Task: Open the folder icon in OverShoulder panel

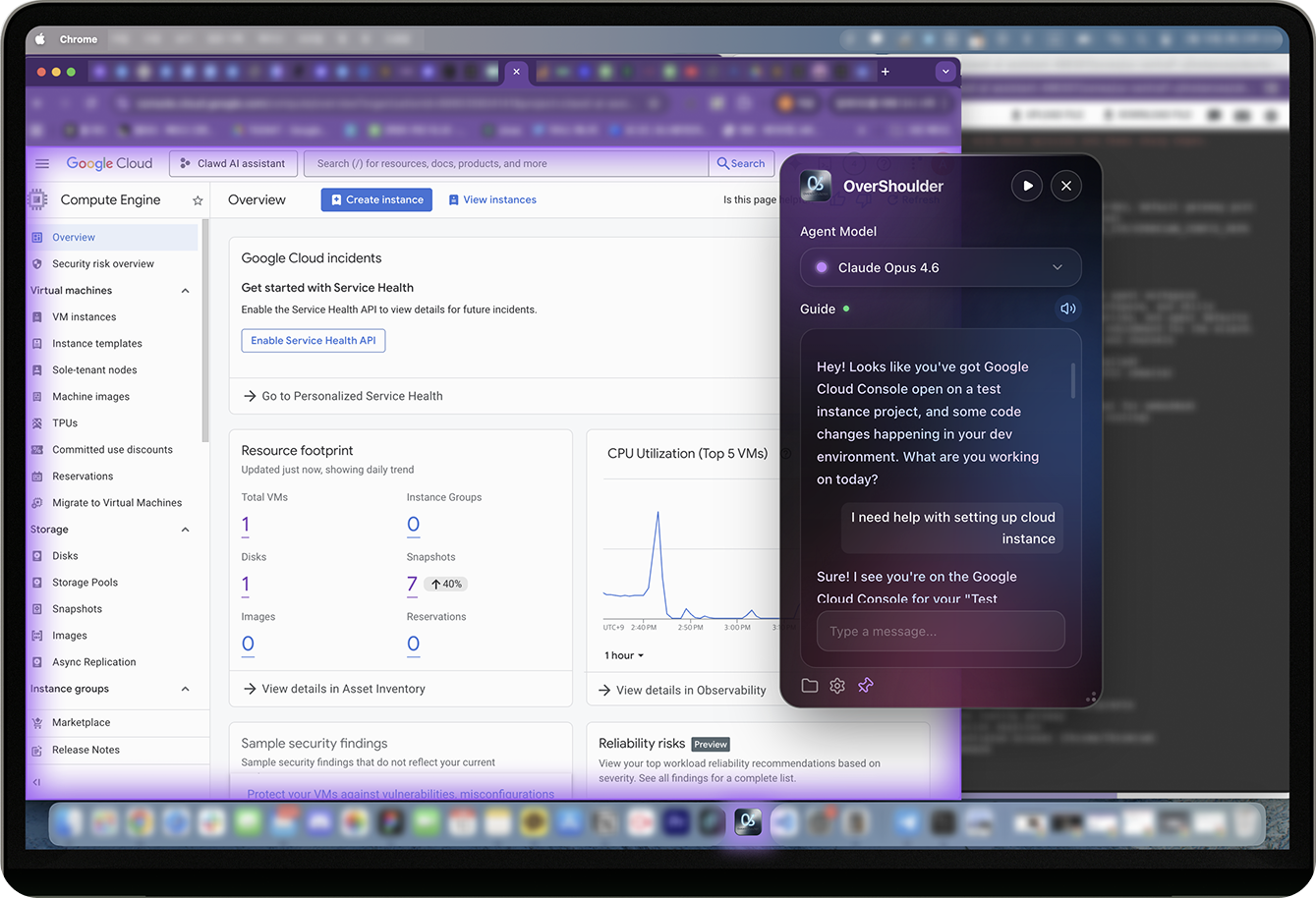Action: tap(809, 685)
